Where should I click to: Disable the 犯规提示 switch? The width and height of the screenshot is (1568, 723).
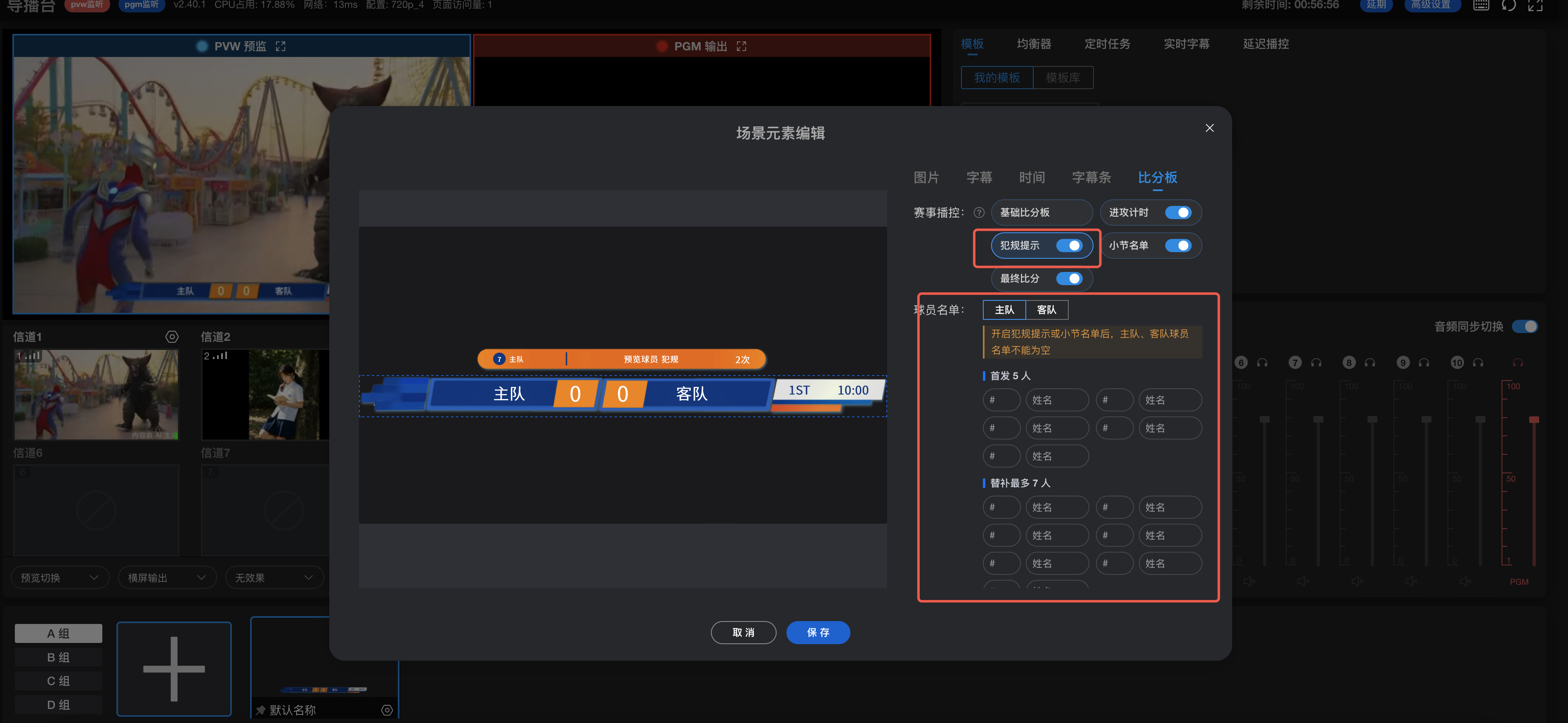pyautogui.click(x=1069, y=245)
